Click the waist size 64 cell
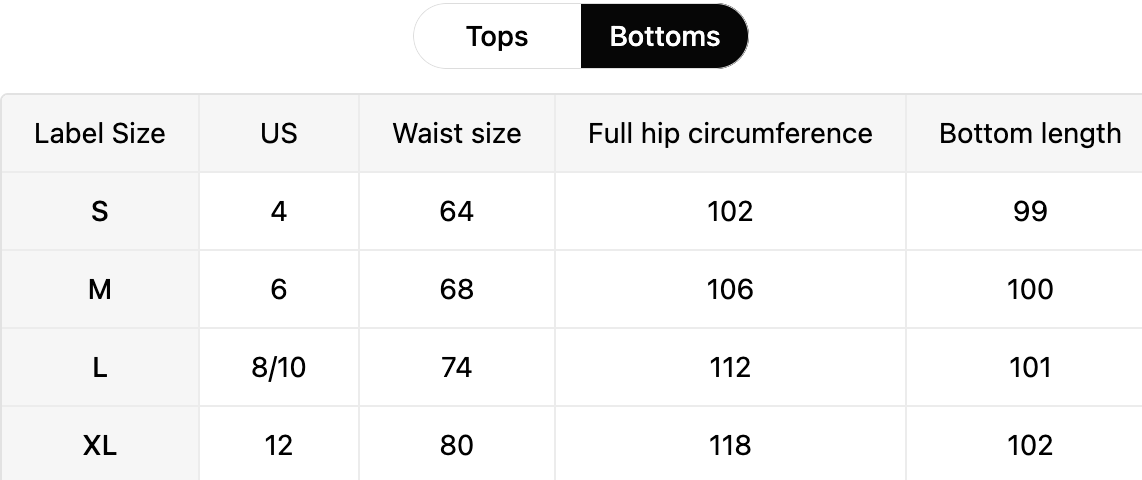The image size is (1142, 480). (457, 212)
